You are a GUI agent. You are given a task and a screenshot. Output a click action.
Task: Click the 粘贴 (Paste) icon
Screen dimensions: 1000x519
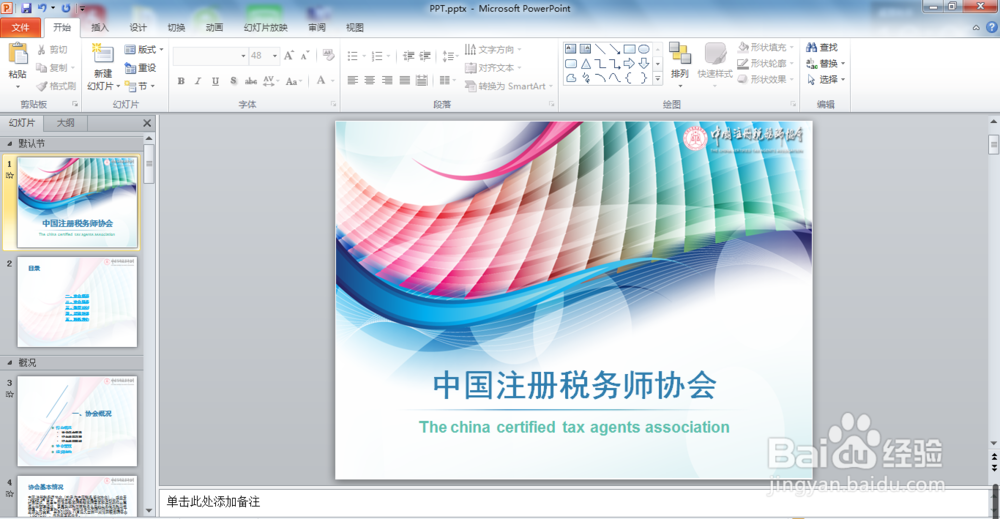coord(18,55)
